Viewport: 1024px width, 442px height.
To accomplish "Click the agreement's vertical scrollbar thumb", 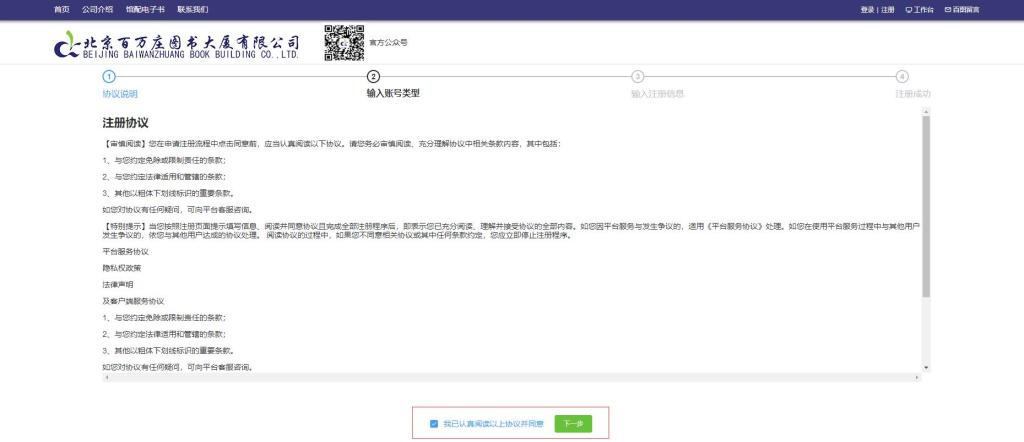I will click(x=926, y=205).
